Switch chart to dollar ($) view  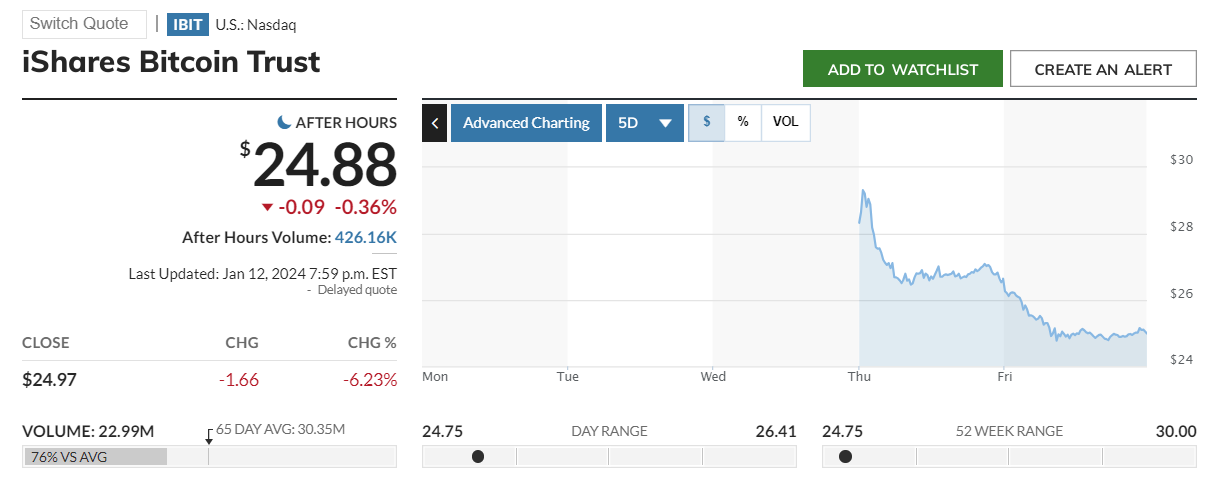(707, 122)
